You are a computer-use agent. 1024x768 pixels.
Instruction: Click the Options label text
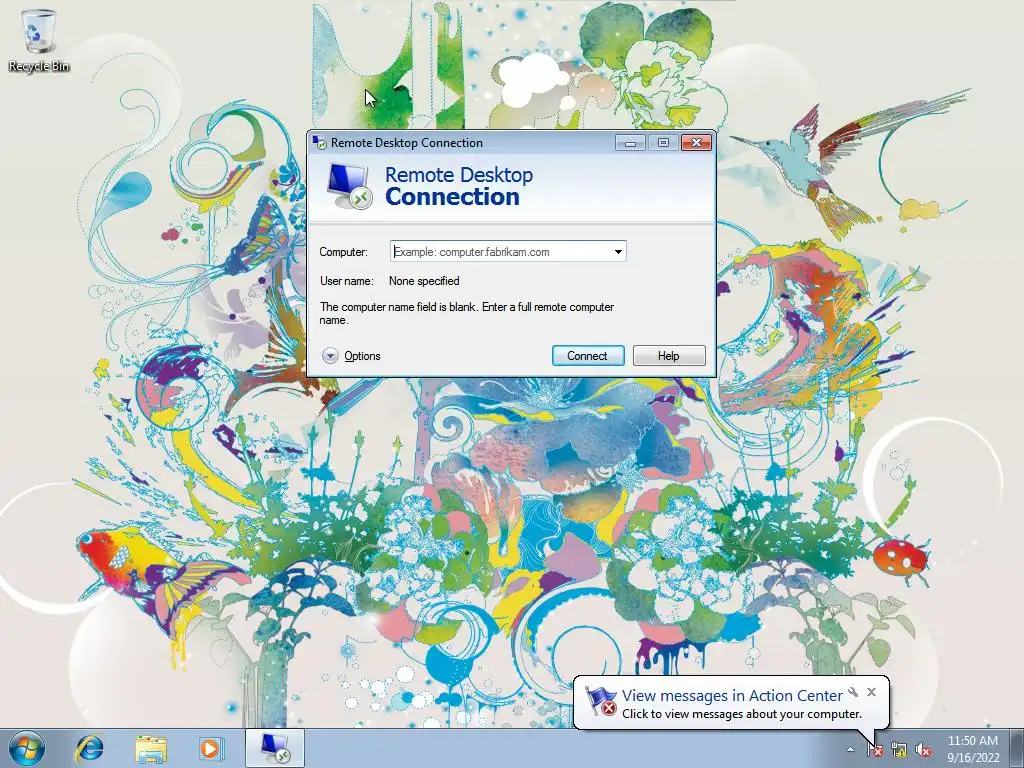[362, 356]
